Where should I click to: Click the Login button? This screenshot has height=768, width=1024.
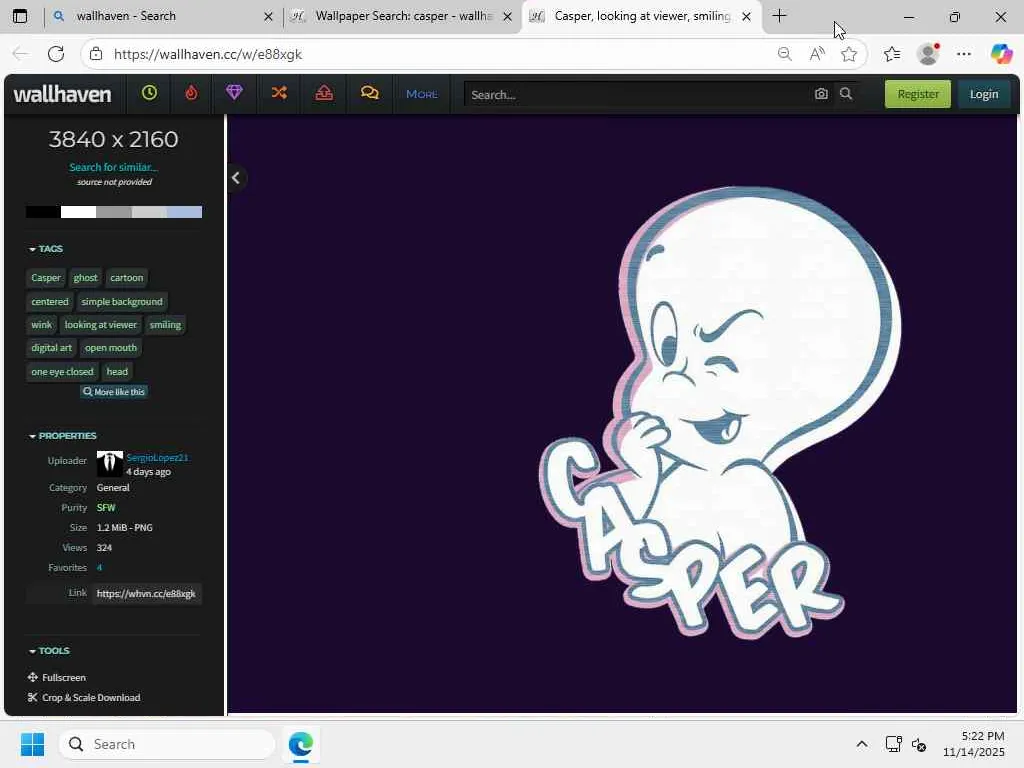[984, 94]
